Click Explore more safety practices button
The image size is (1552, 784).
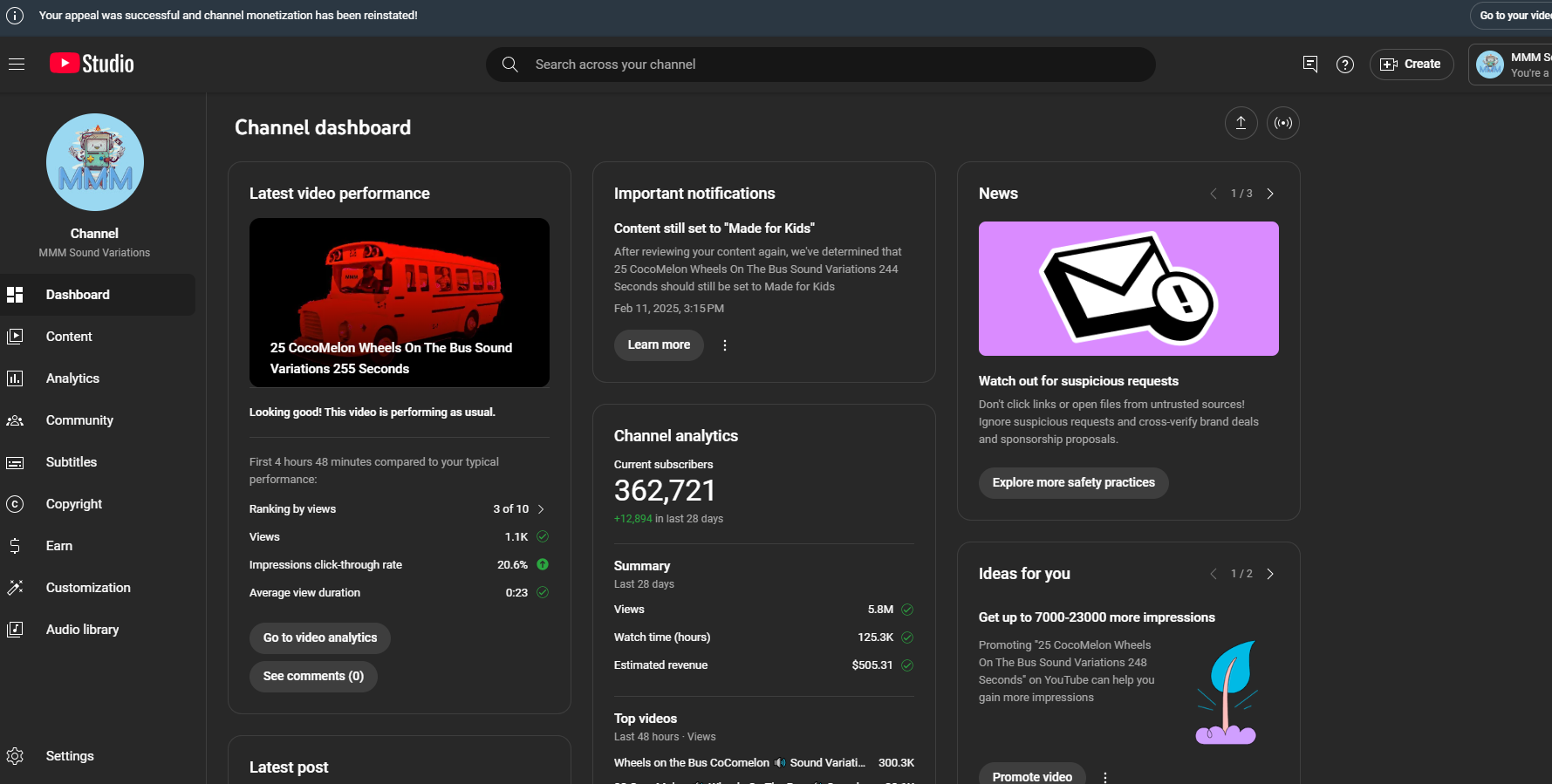[1074, 483]
